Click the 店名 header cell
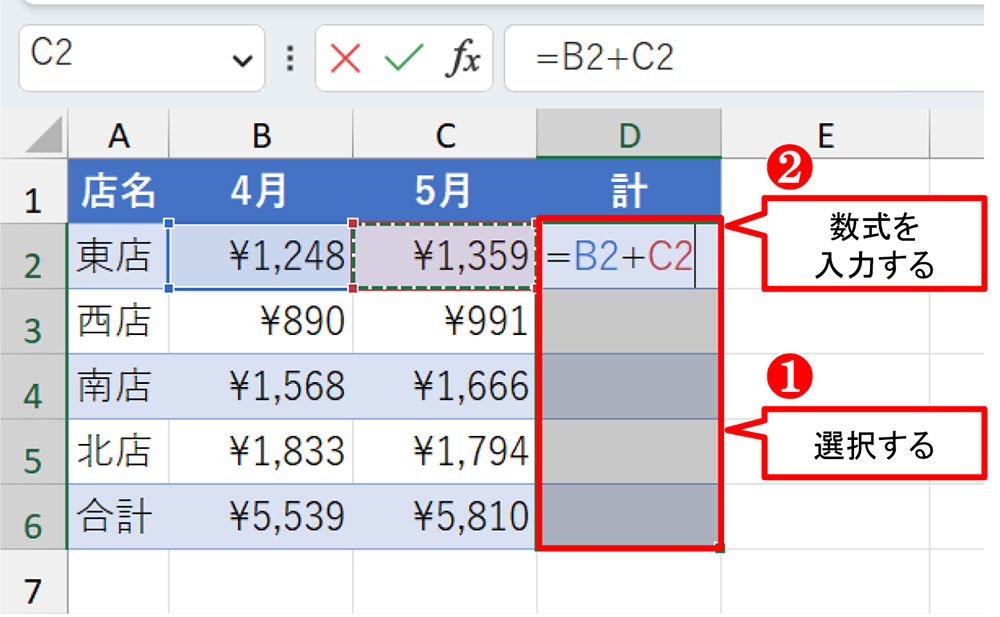This screenshot has height=617, width=1000. coord(119,191)
